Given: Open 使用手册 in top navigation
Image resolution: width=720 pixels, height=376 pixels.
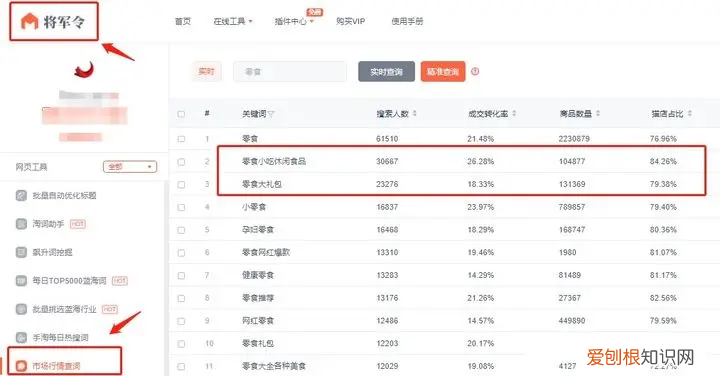Looking at the screenshot, I should coord(407,21).
